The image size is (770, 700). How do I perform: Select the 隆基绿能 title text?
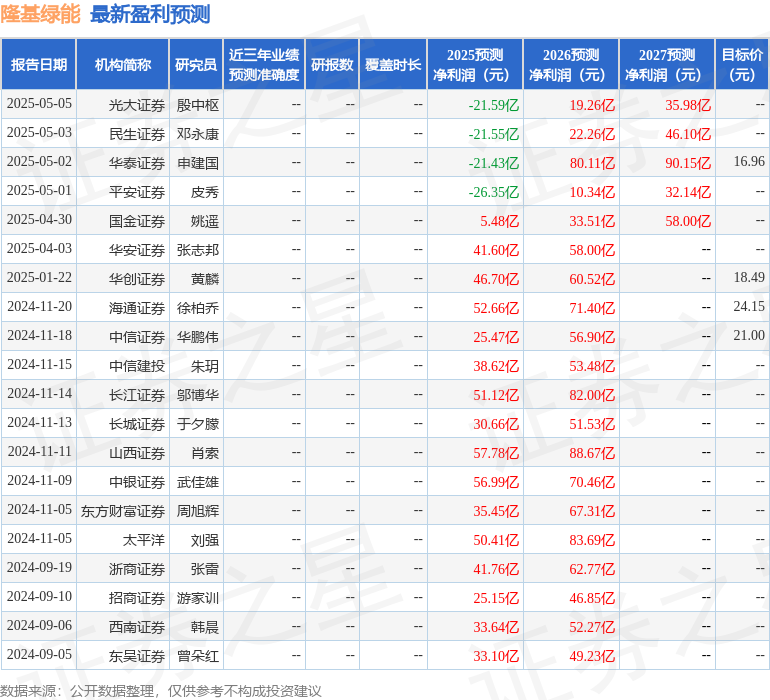(x=40, y=14)
